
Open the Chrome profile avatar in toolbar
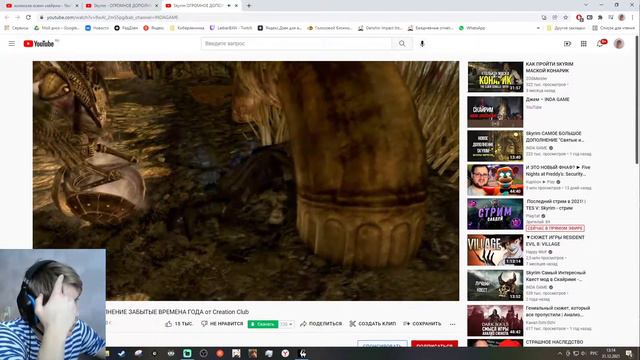[x=622, y=18]
